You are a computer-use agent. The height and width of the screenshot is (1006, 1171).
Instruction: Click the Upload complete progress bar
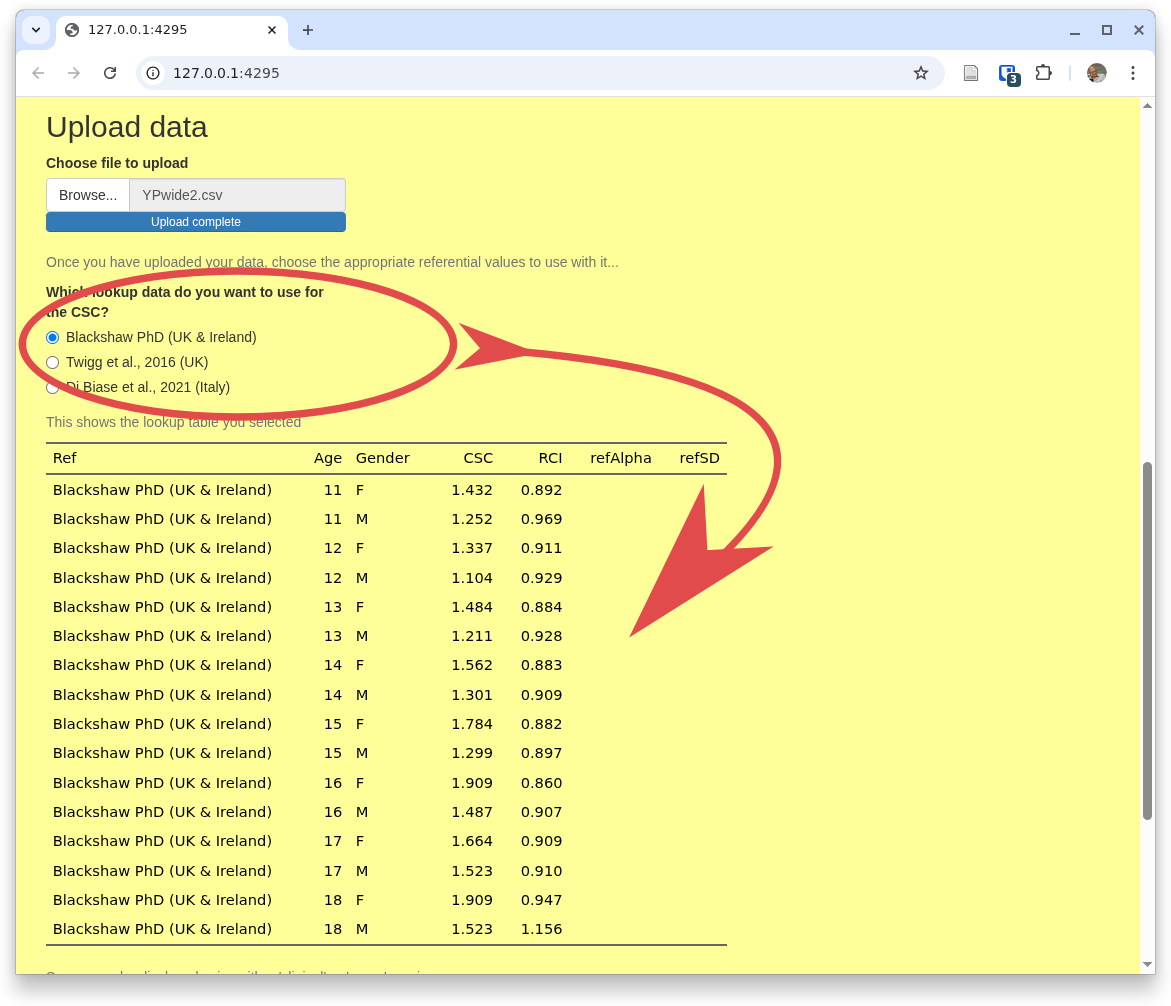196,222
